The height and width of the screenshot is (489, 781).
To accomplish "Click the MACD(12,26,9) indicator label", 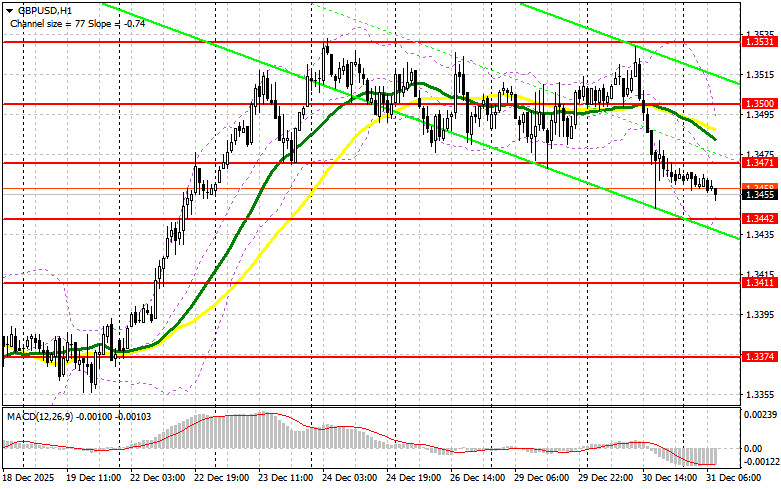I will click(40, 414).
